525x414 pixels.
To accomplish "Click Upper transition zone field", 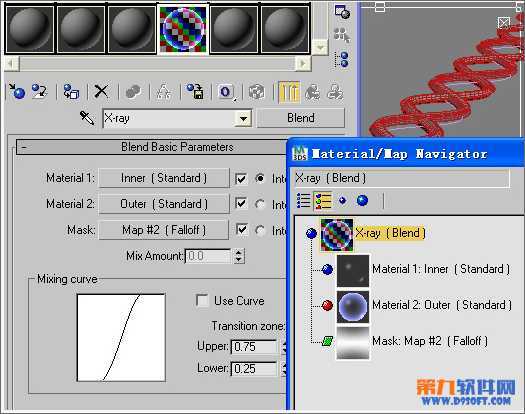I will [254, 346].
